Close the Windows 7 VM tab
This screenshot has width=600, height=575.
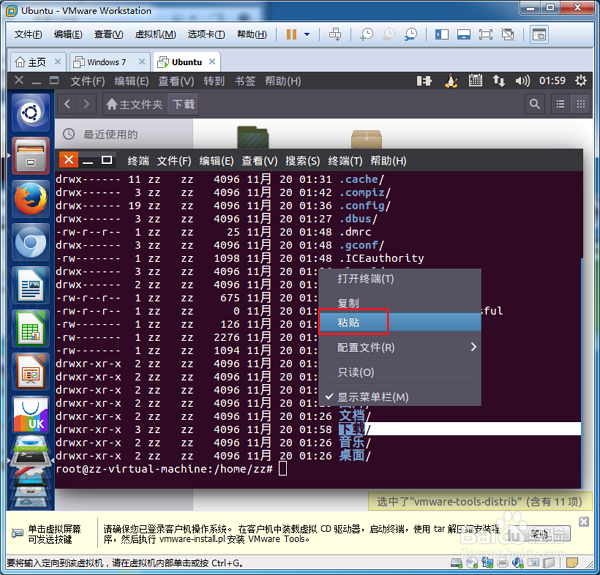click(142, 62)
